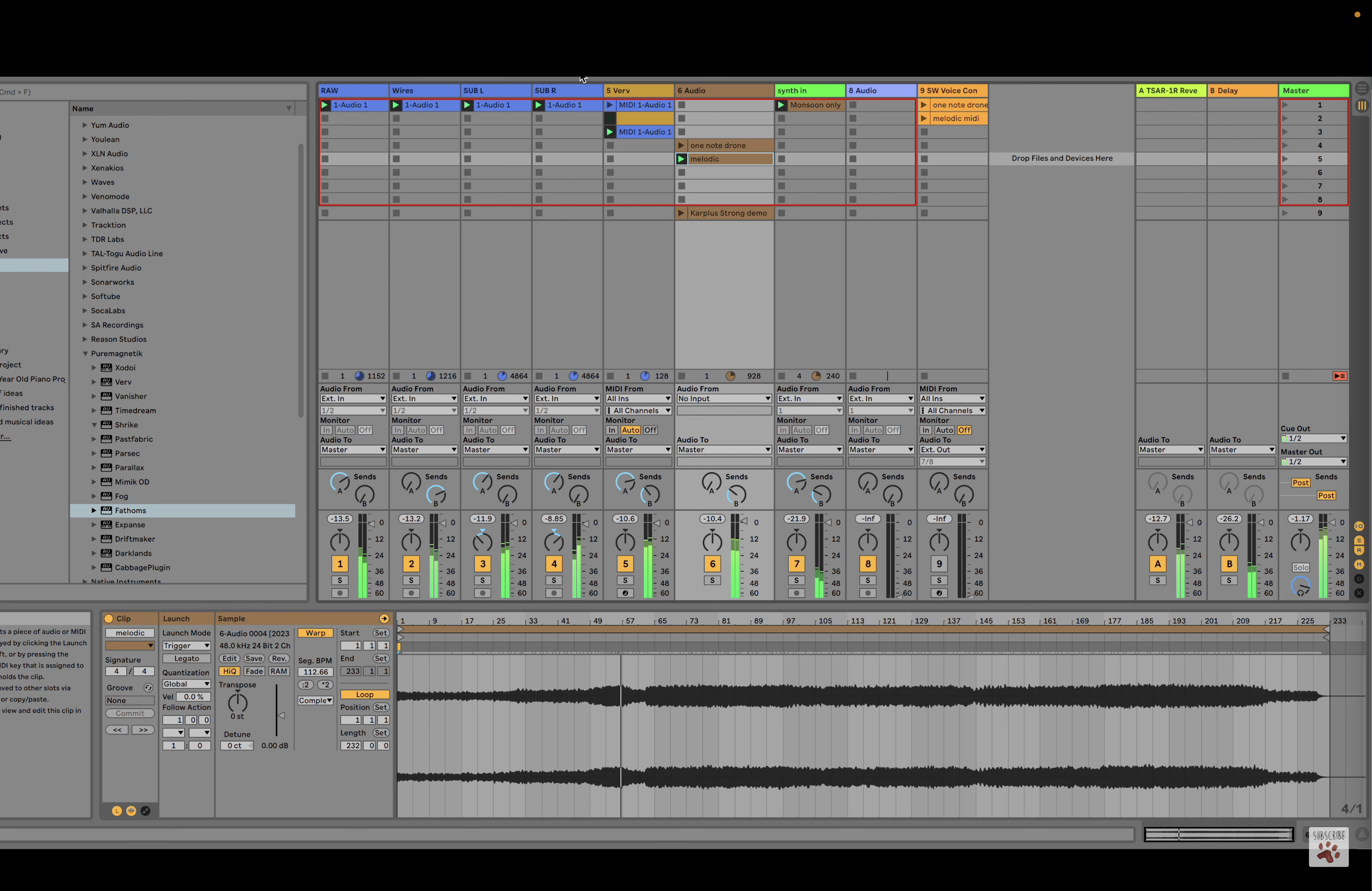Image resolution: width=1372 pixels, height=891 pixels.
Task: Launch the one note drone clip in 6 Audio
Action: click(681, 145)
